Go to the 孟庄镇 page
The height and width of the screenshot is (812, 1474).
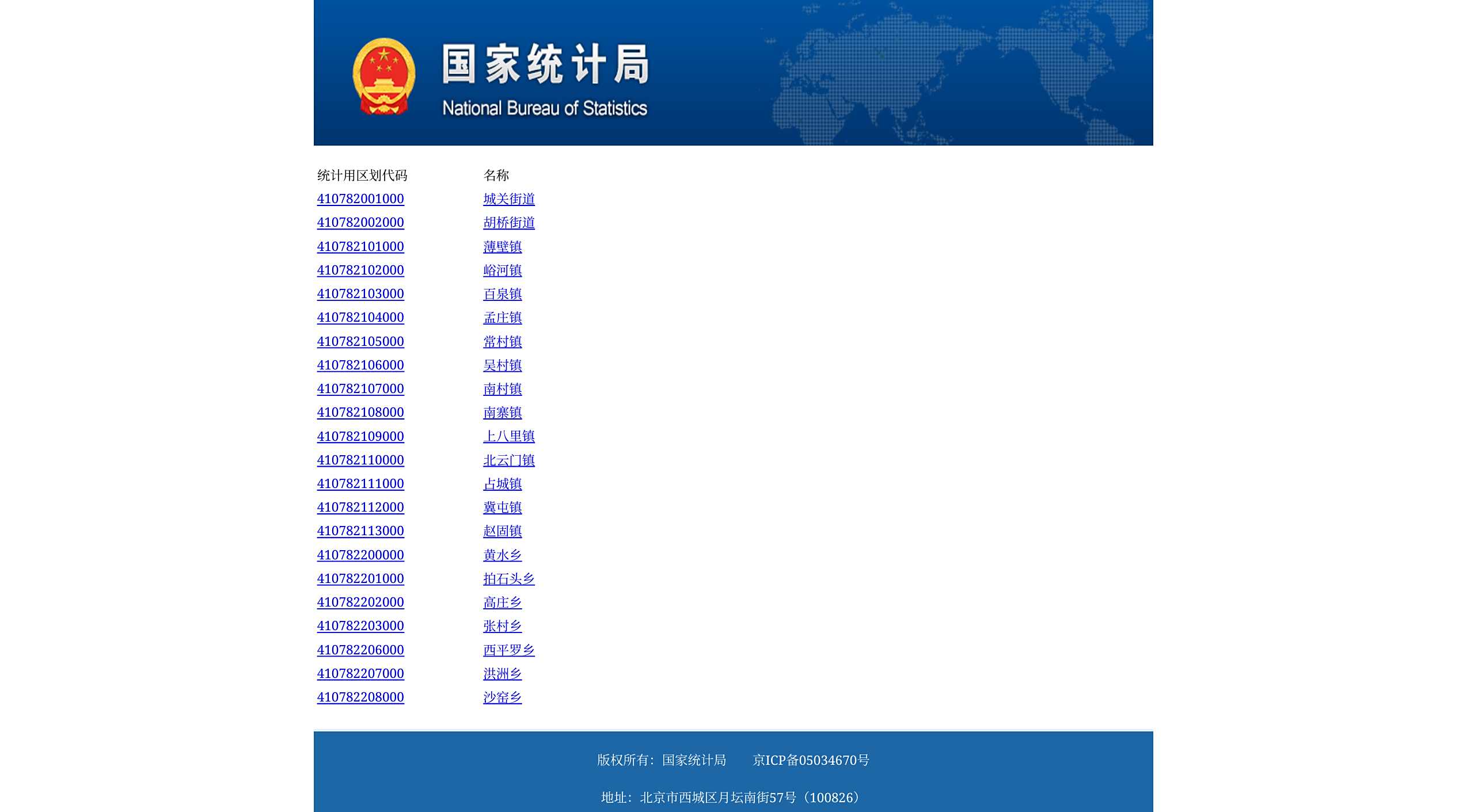(x=502, y=318)
